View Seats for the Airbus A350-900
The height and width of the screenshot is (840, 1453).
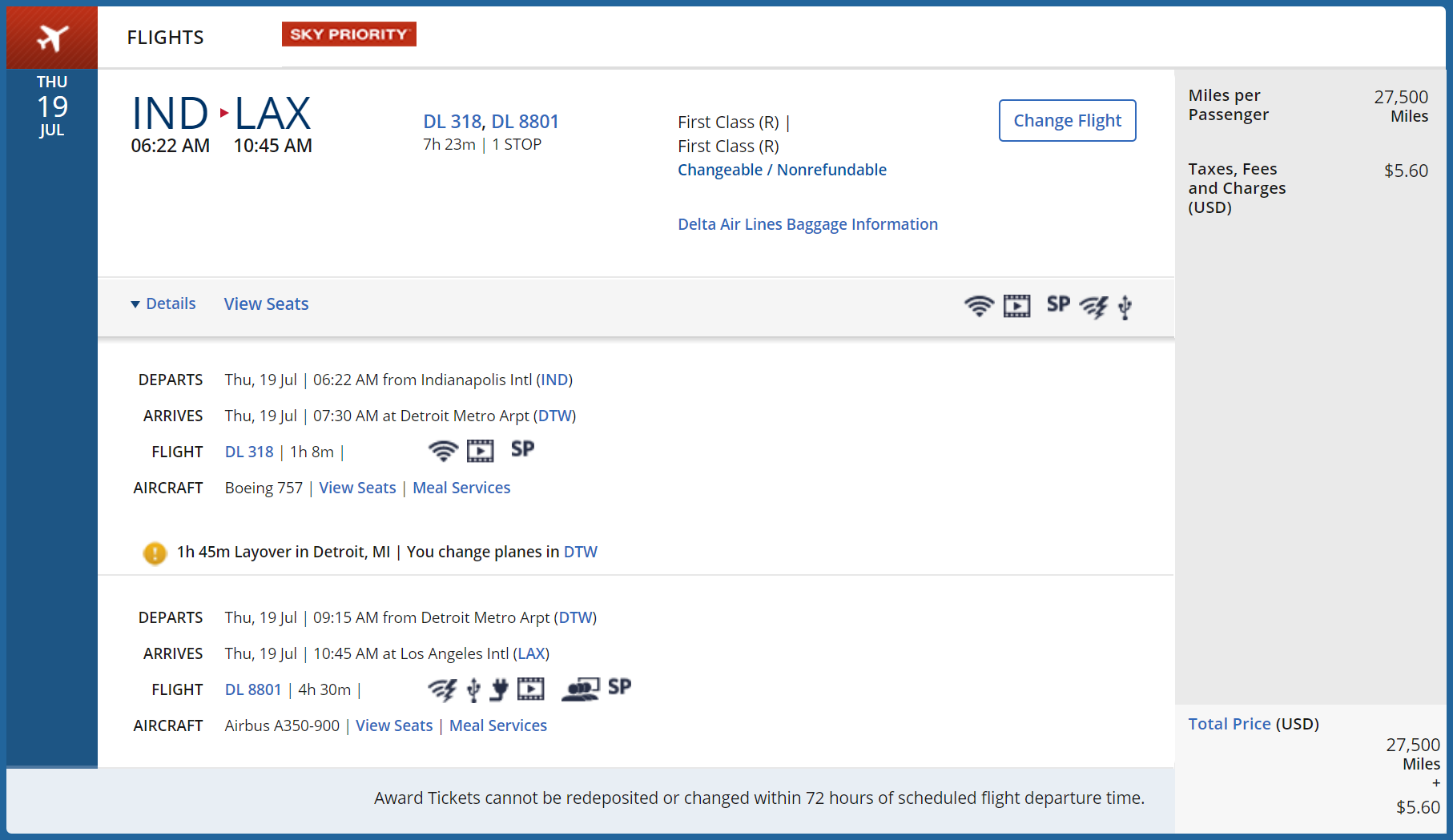coord(394,725)
